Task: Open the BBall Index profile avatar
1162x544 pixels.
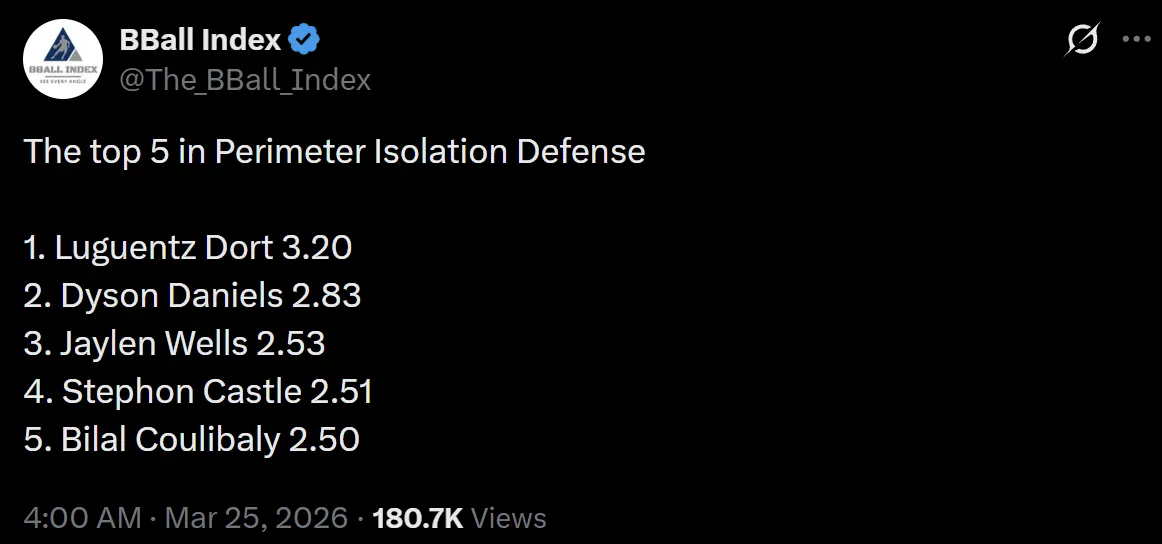Action: pos(62,59)
